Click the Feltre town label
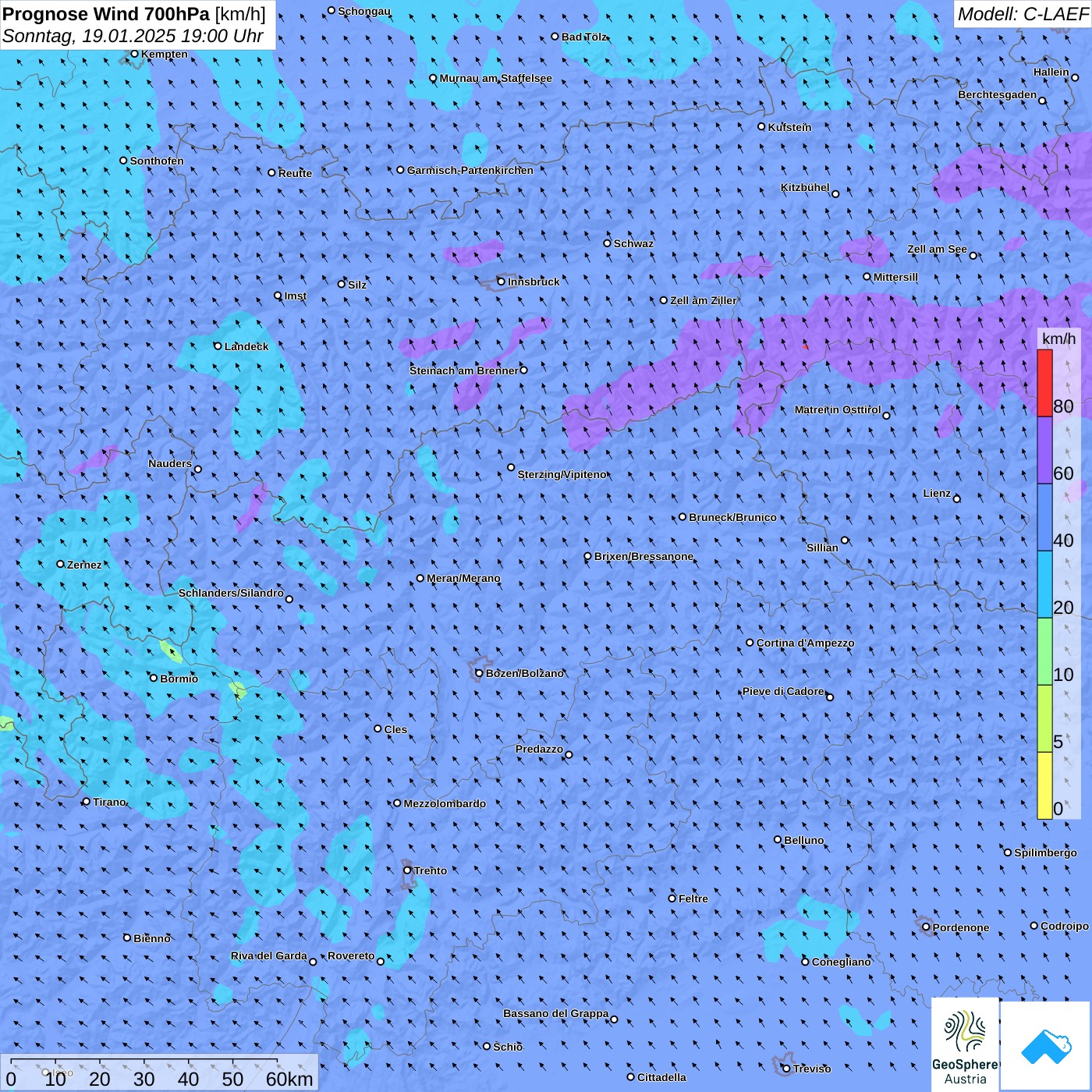Screen dimensions: 1092x1092 point(693,899)
